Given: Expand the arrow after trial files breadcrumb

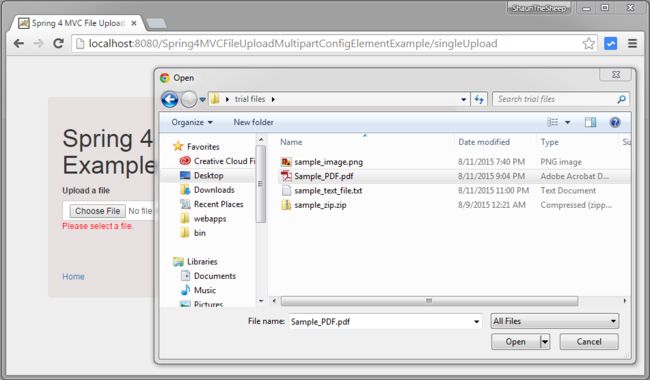Looking at the screenshot, I should pyautogui.click(x=273, y=99).
